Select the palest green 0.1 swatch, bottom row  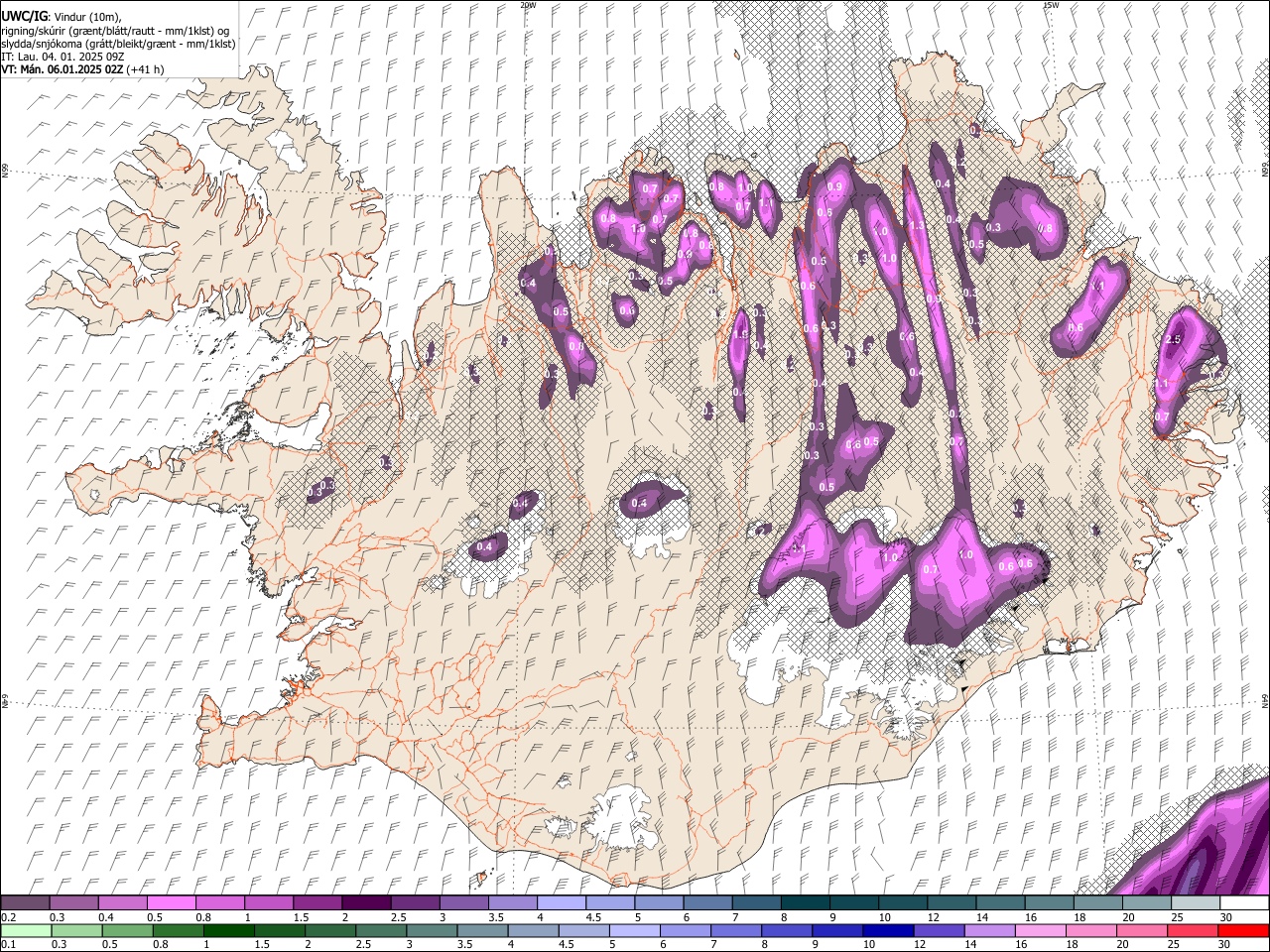click(x=25, y=930)
